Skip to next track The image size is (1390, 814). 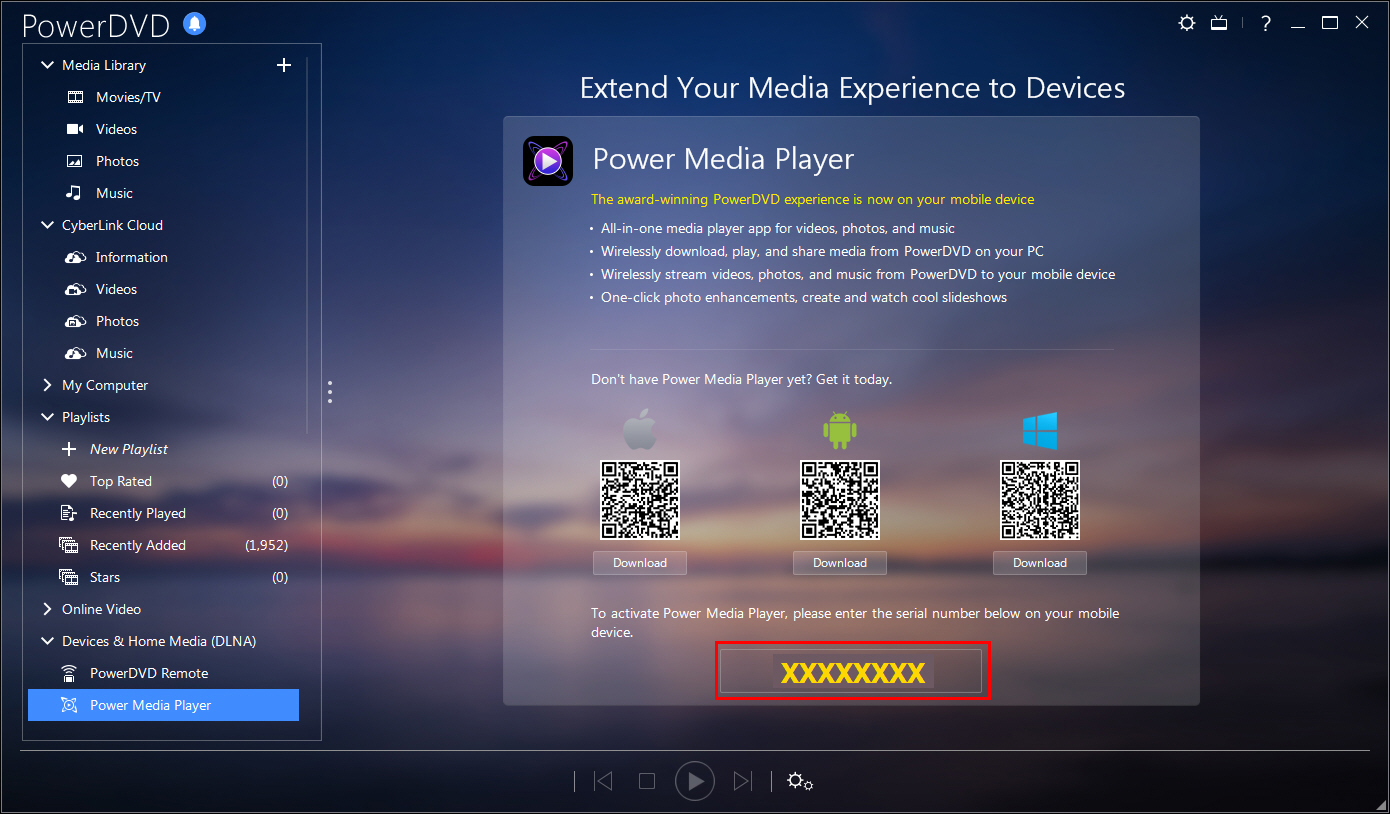coord(742,781)
